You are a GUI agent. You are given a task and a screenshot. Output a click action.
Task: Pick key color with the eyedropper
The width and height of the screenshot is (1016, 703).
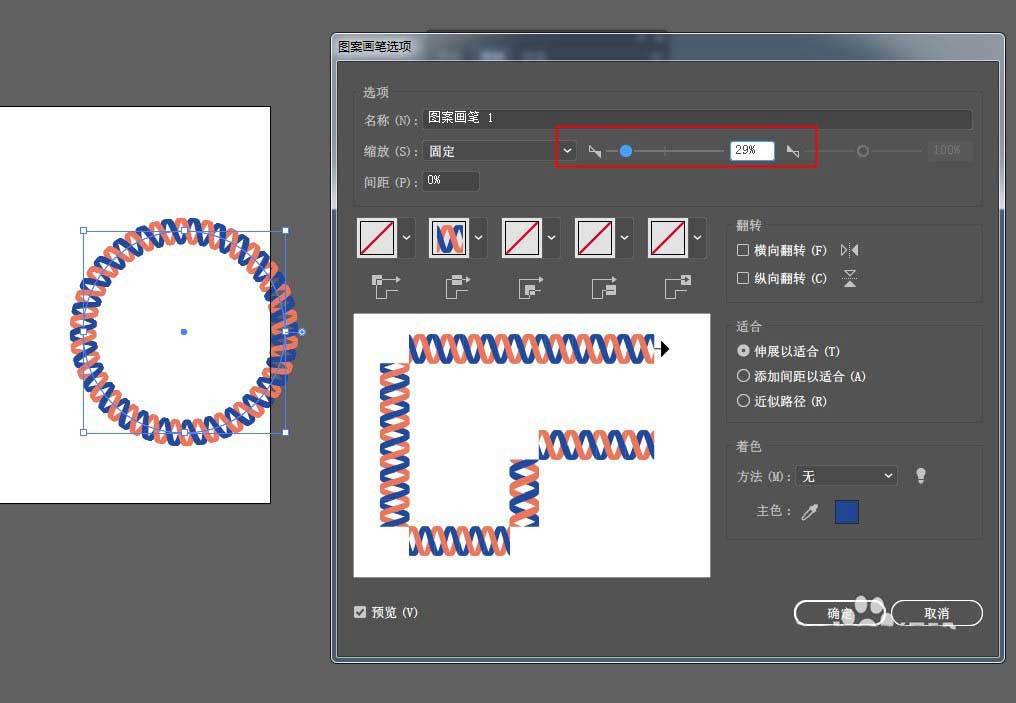[x=810, y=512]
